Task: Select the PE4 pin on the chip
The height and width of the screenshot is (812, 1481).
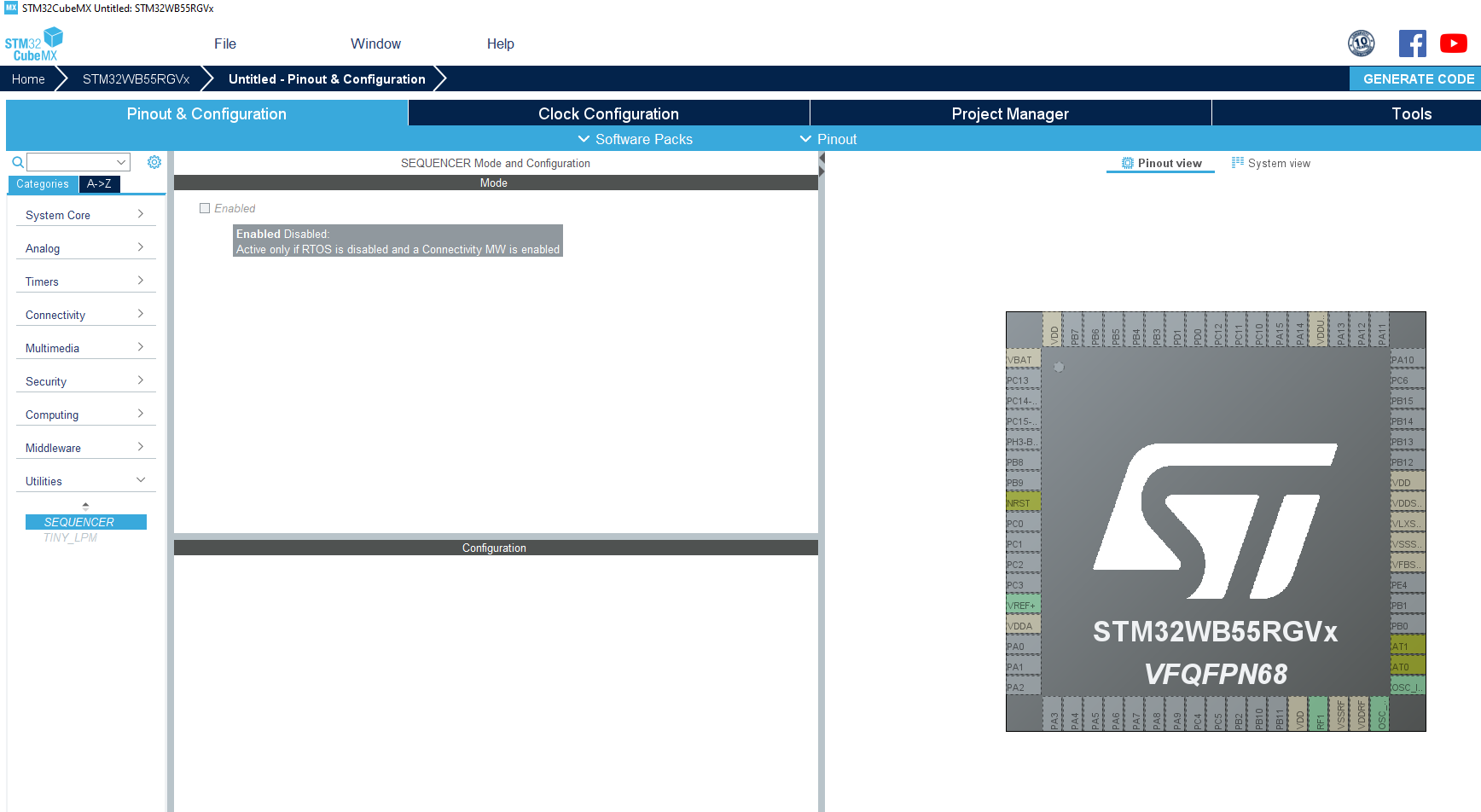Action: 1408,585
